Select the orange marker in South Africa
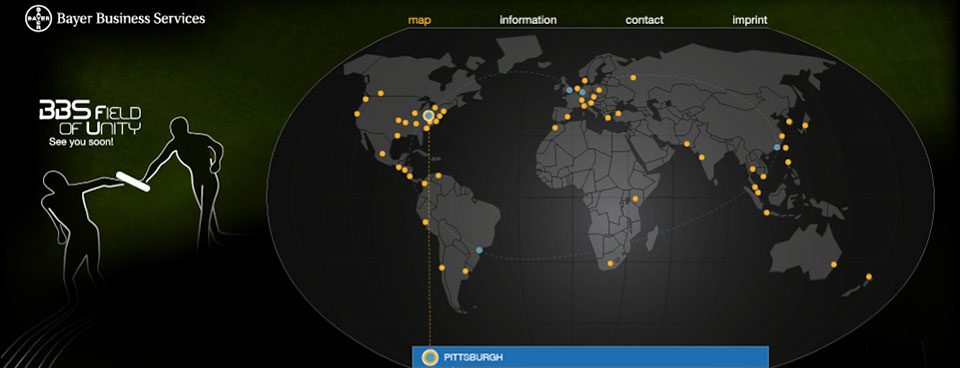This screenshot has height=368, width=960. tap(610, 264)
